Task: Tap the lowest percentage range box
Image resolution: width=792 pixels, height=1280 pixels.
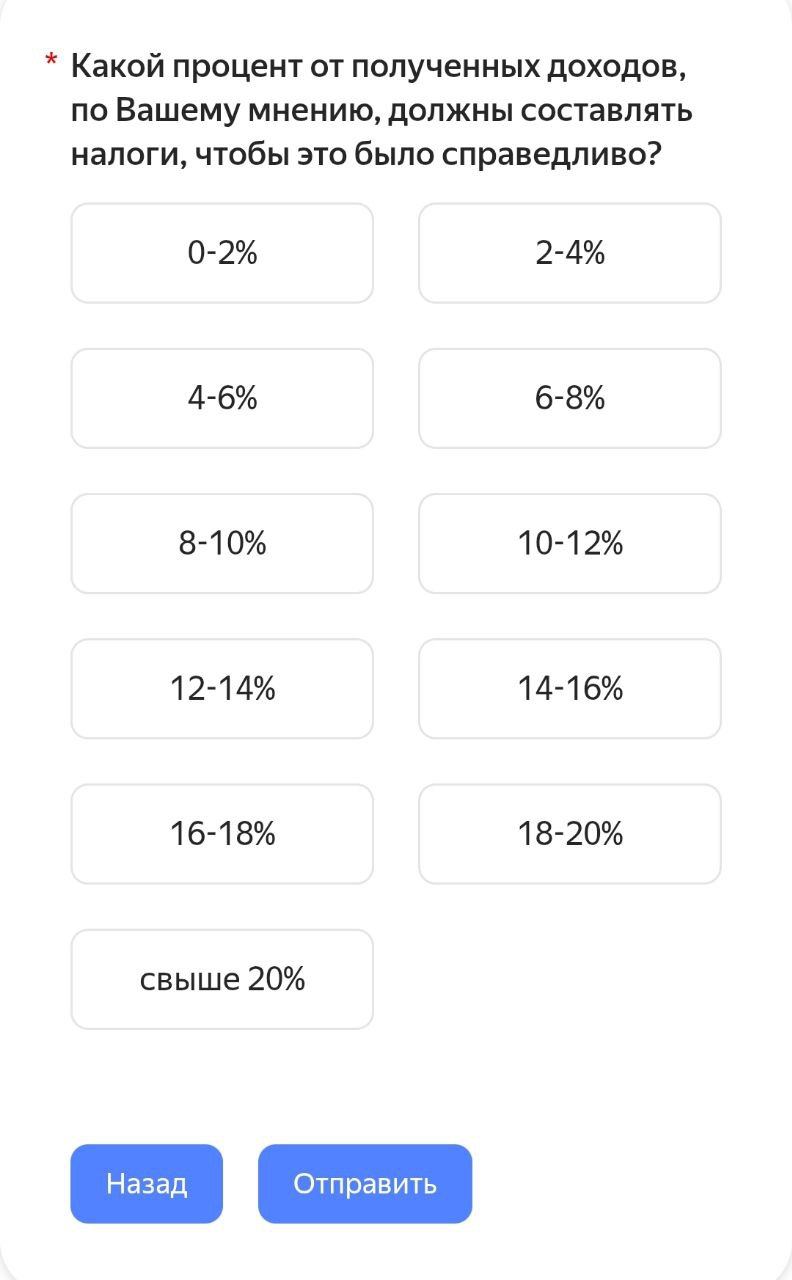Action: point(222,253)
